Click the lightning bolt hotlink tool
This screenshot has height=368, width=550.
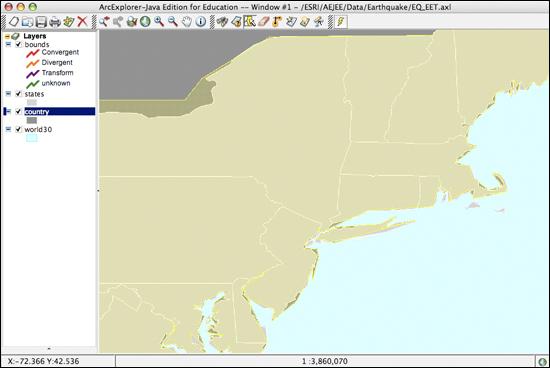click(x=340, y=22)
